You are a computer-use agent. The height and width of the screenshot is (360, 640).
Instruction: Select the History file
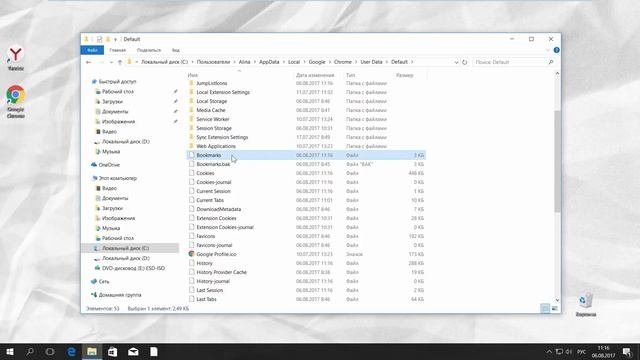pos(204,263)
